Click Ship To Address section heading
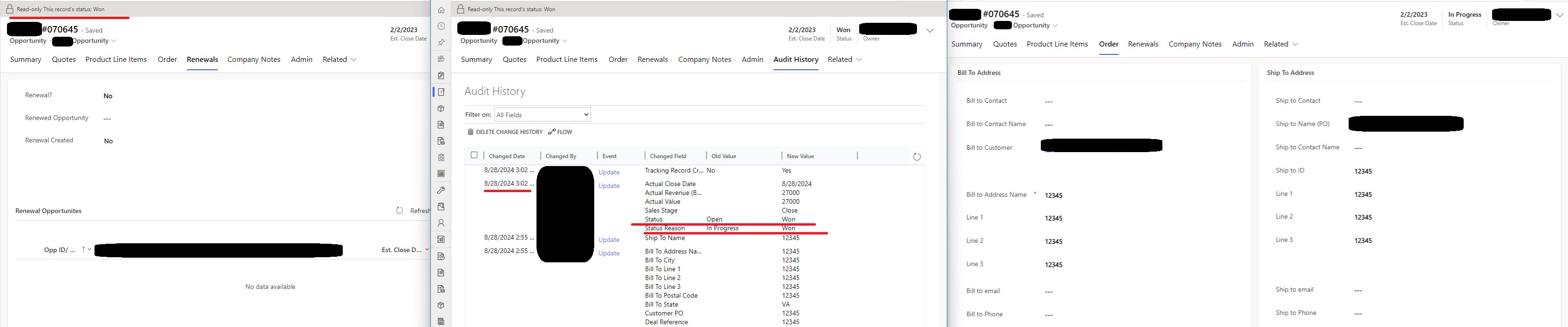 [x=1290, y=72]
